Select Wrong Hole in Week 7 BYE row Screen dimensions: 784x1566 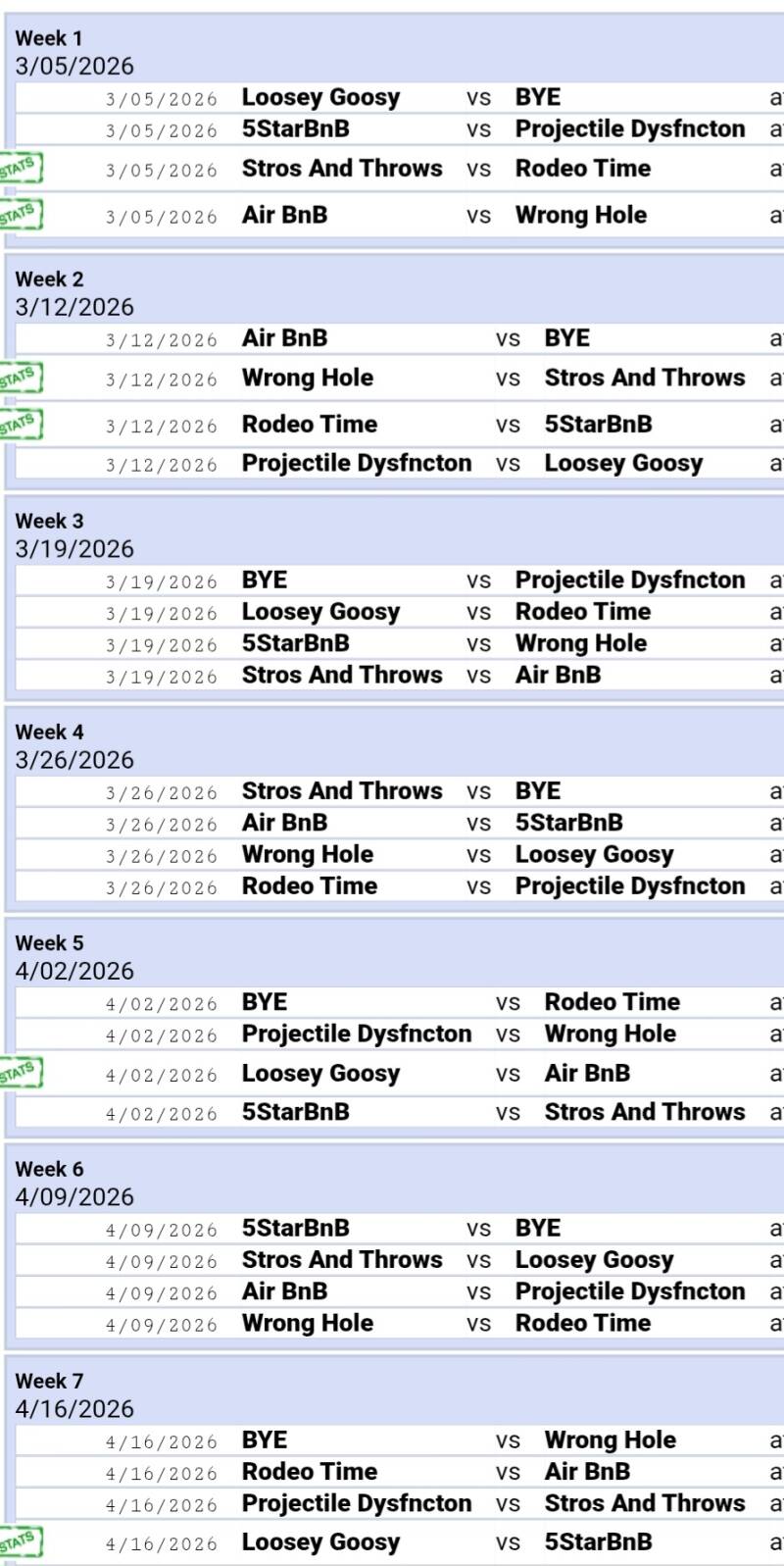coord(610,1440)
